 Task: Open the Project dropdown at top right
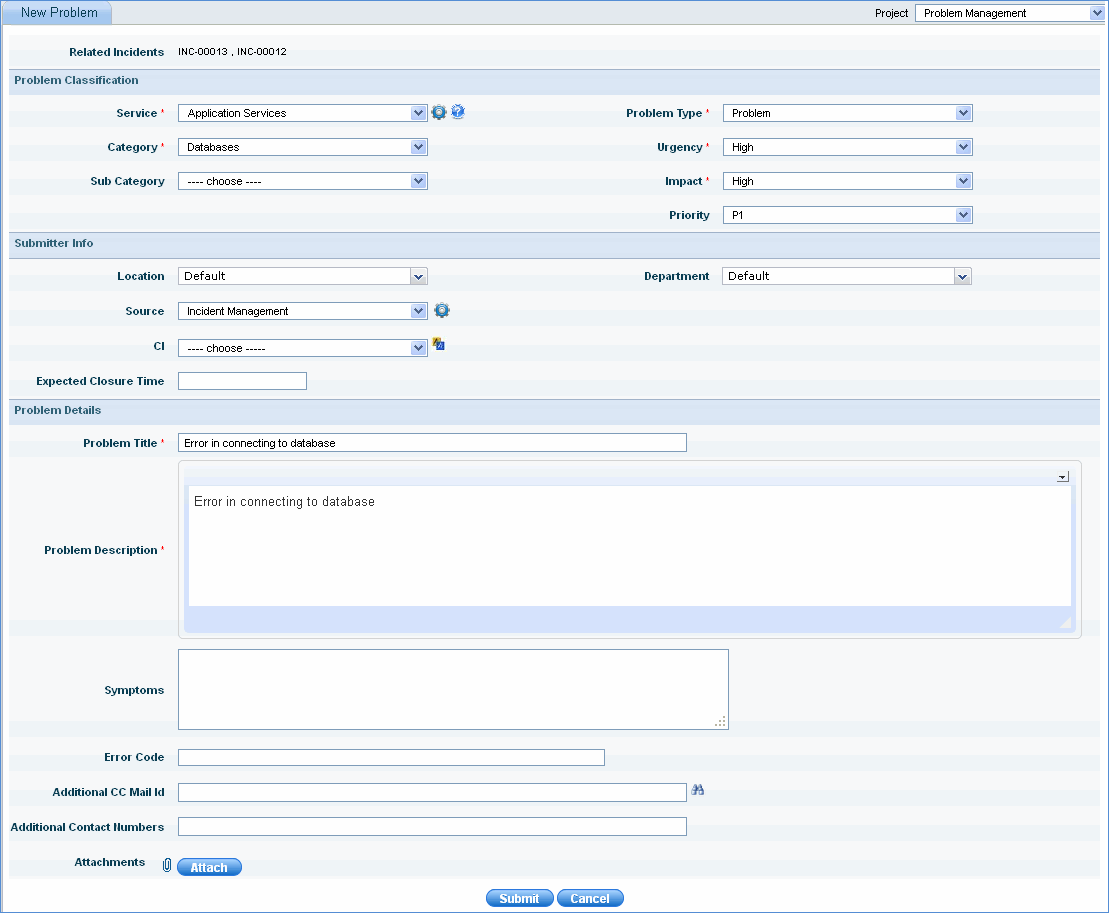(1008, 13)
